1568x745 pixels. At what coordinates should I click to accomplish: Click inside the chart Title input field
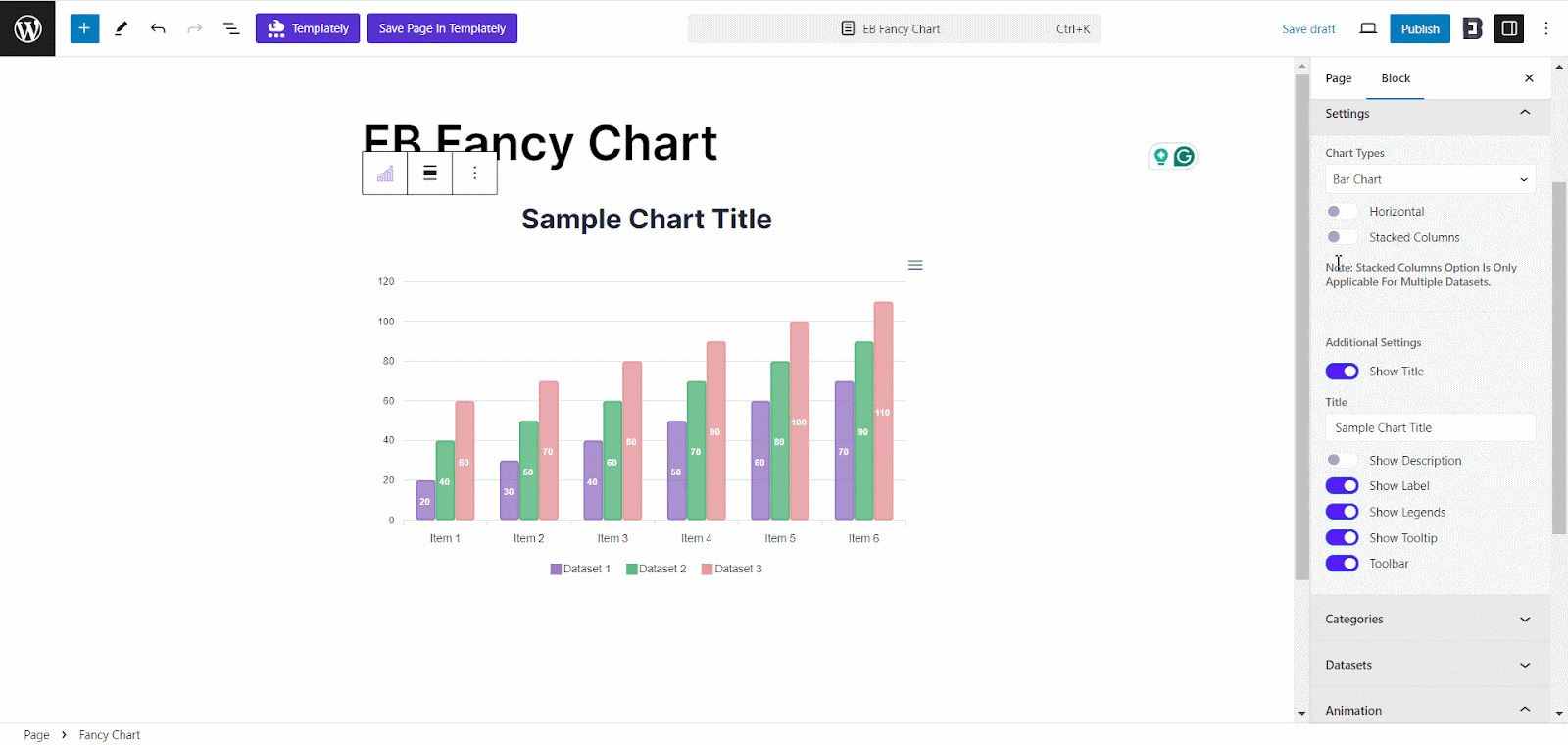coord(1429,426)
